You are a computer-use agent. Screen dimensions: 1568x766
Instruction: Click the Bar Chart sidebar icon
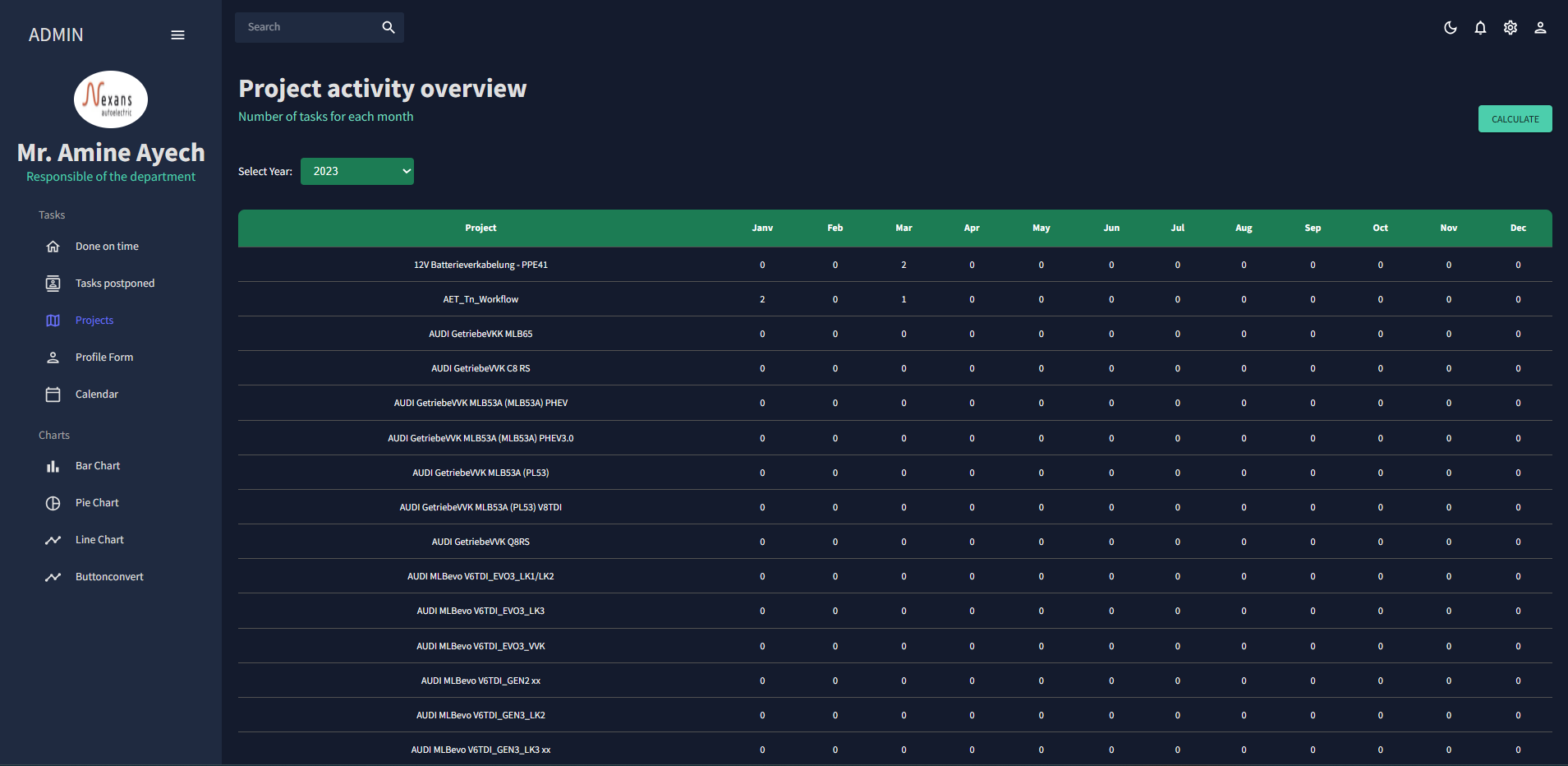click(53, 466)
